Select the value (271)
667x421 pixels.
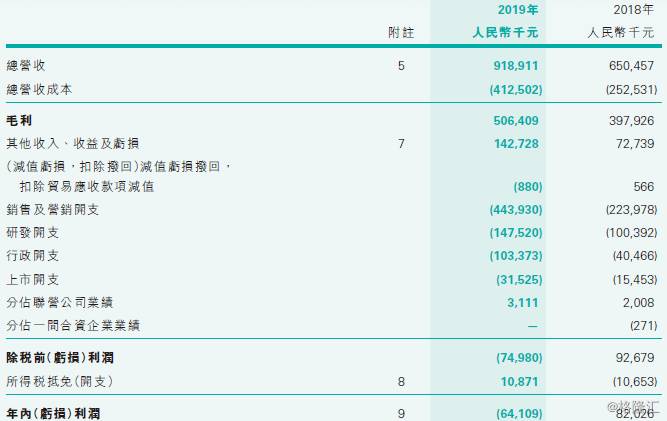coord(644,326)
